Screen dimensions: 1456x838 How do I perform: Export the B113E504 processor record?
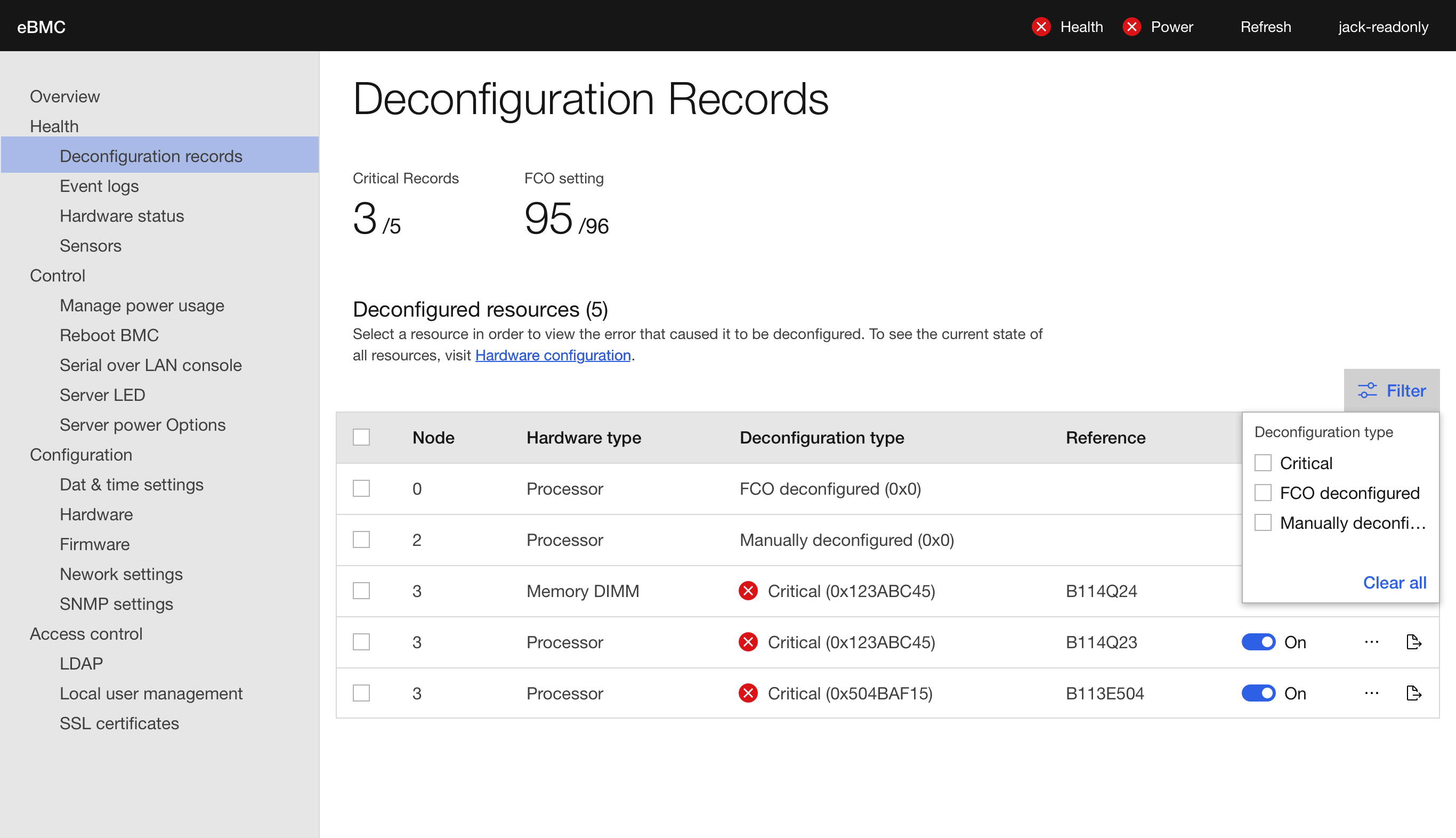click(1414, 693)
